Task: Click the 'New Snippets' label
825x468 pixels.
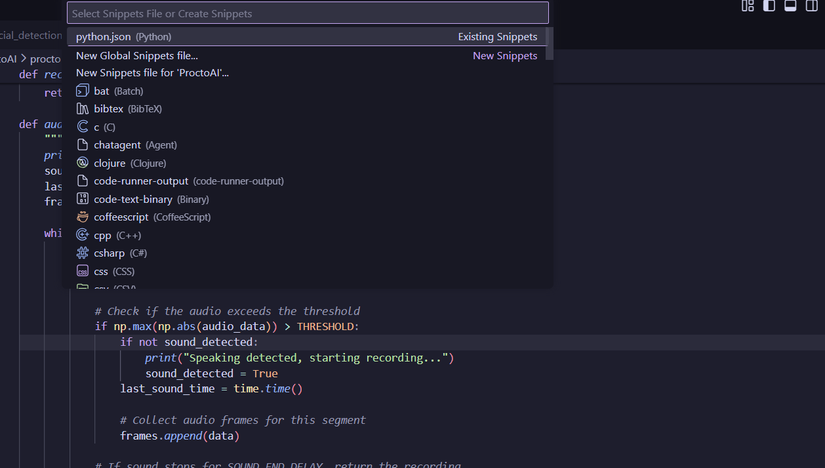Action: pyautogui.click(x=505, y=56)
